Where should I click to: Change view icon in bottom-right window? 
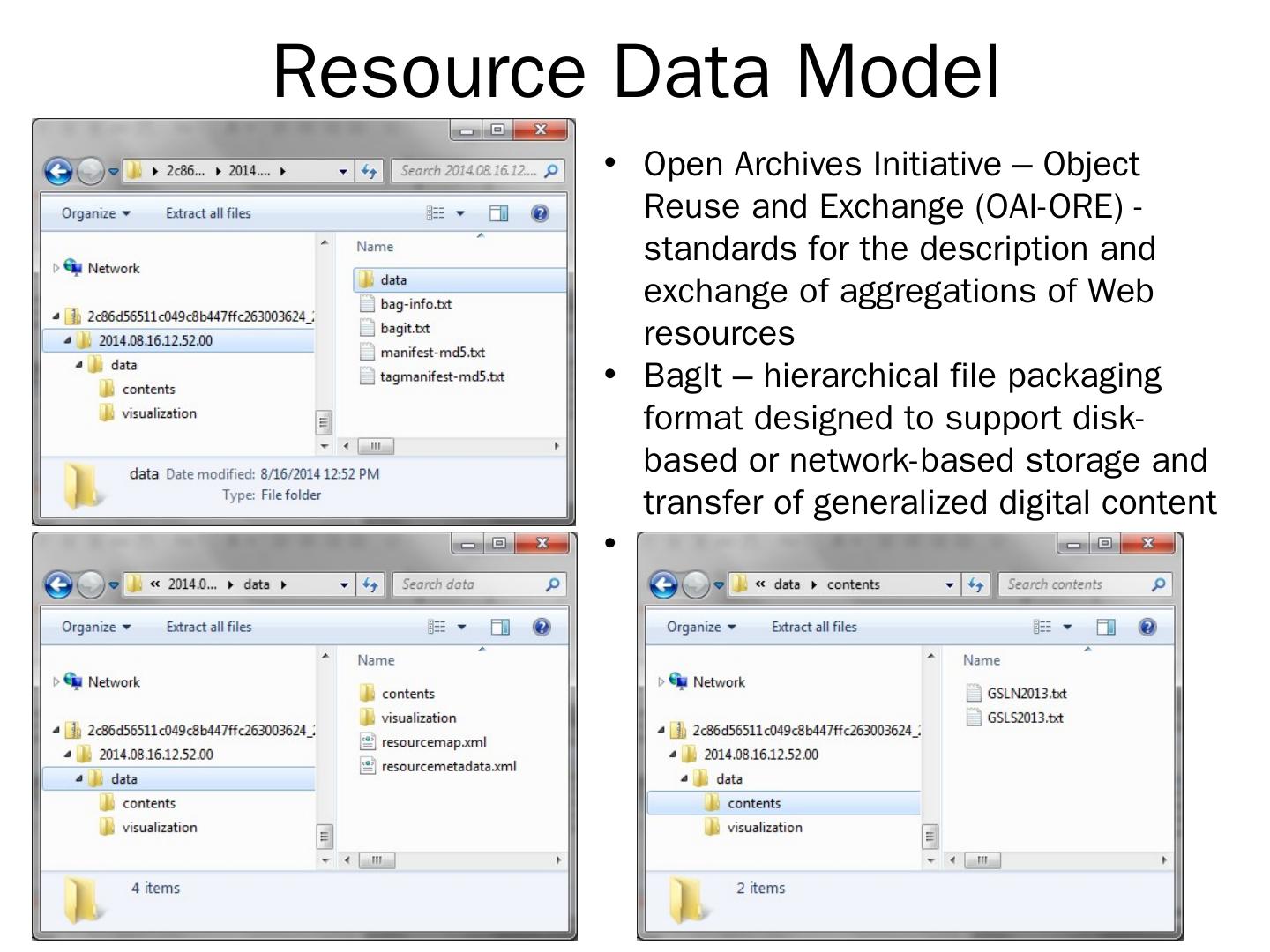tap(1042, 627)
